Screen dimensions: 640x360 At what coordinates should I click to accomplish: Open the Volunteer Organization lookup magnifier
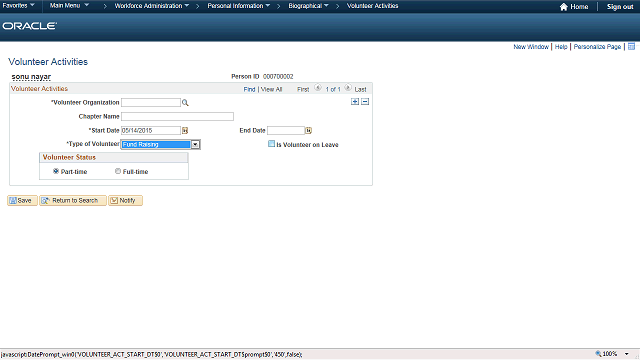(x=185, y=103)
